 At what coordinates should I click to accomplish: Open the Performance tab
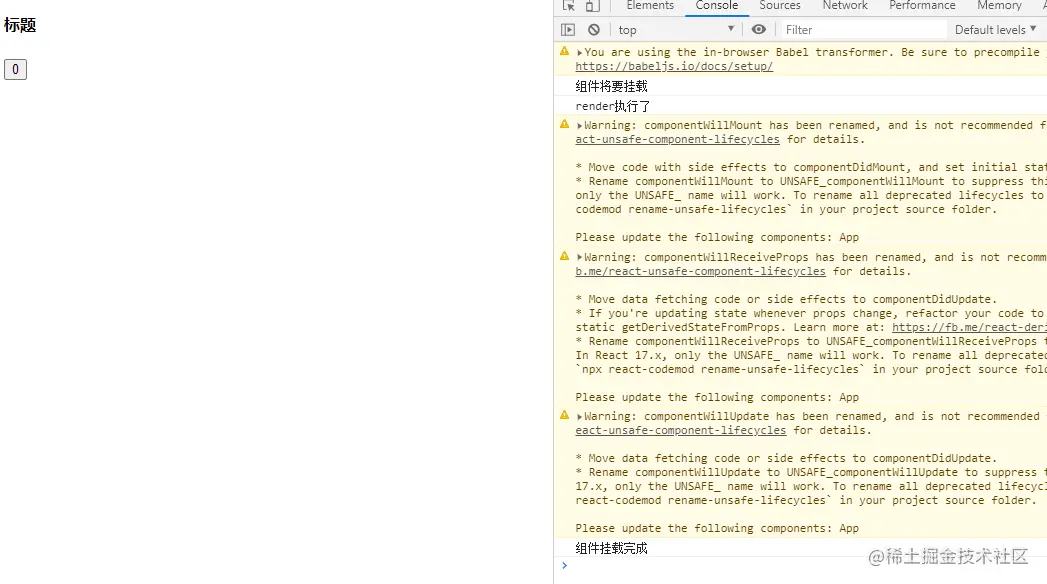(922, 6)
